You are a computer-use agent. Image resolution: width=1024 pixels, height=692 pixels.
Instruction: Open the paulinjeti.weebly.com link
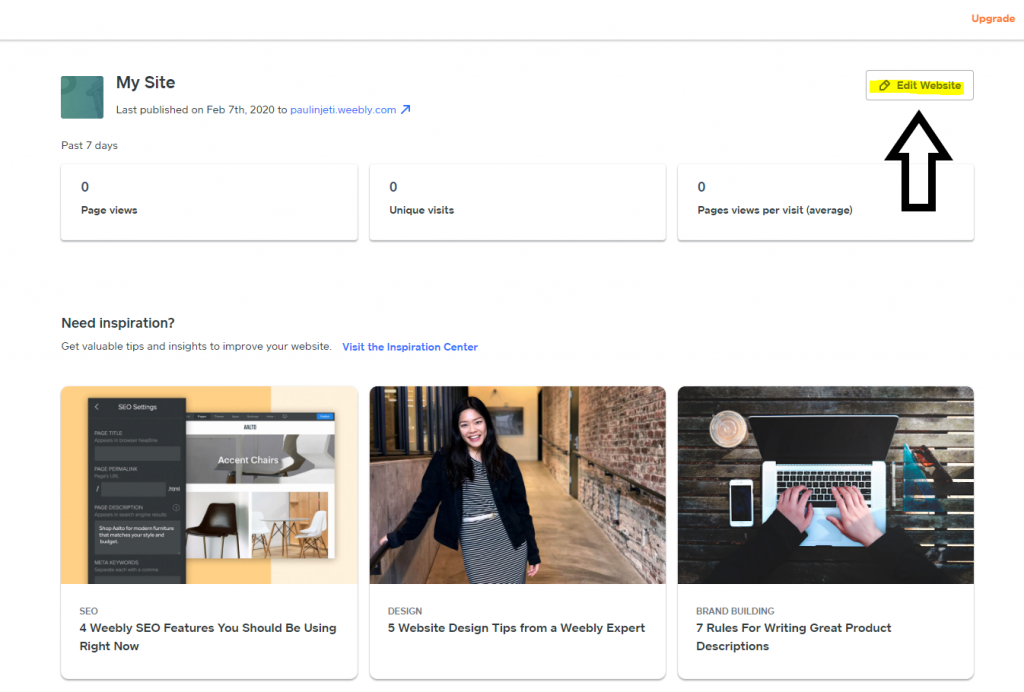pyautogui.click(x=343, y=110)
